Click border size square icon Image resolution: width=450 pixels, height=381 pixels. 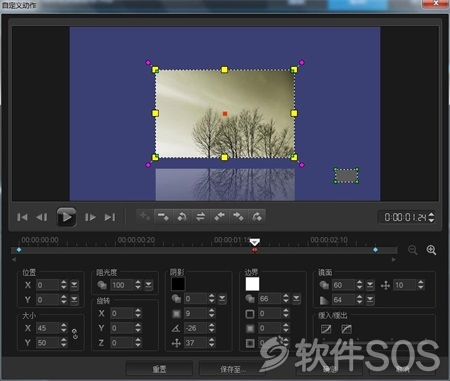pos(250,314)
